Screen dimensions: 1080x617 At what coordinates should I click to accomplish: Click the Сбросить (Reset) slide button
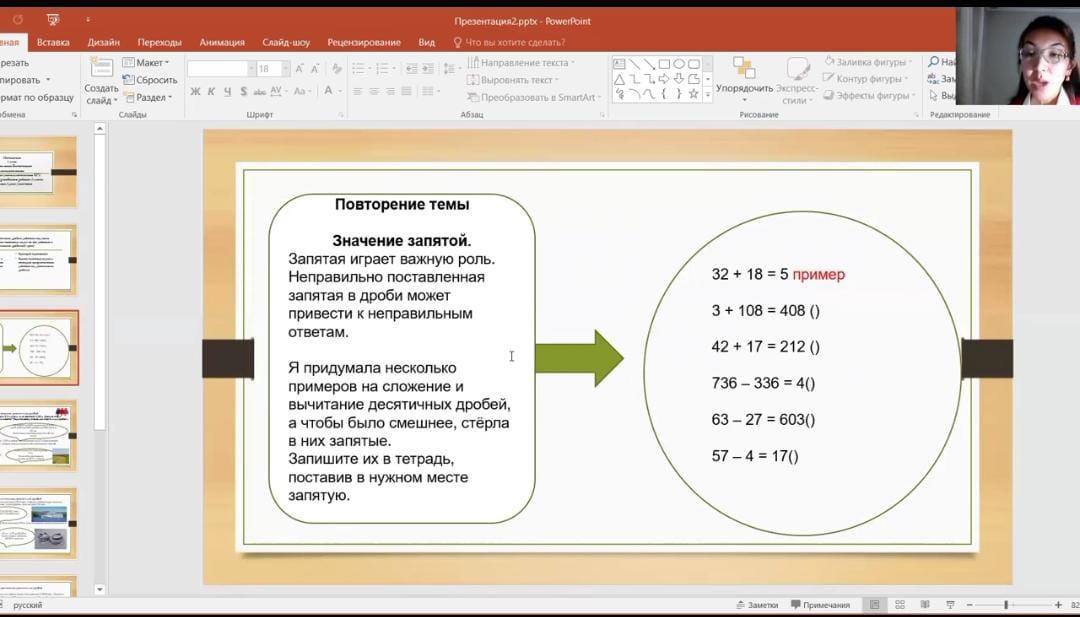click(x=150, y=80)
